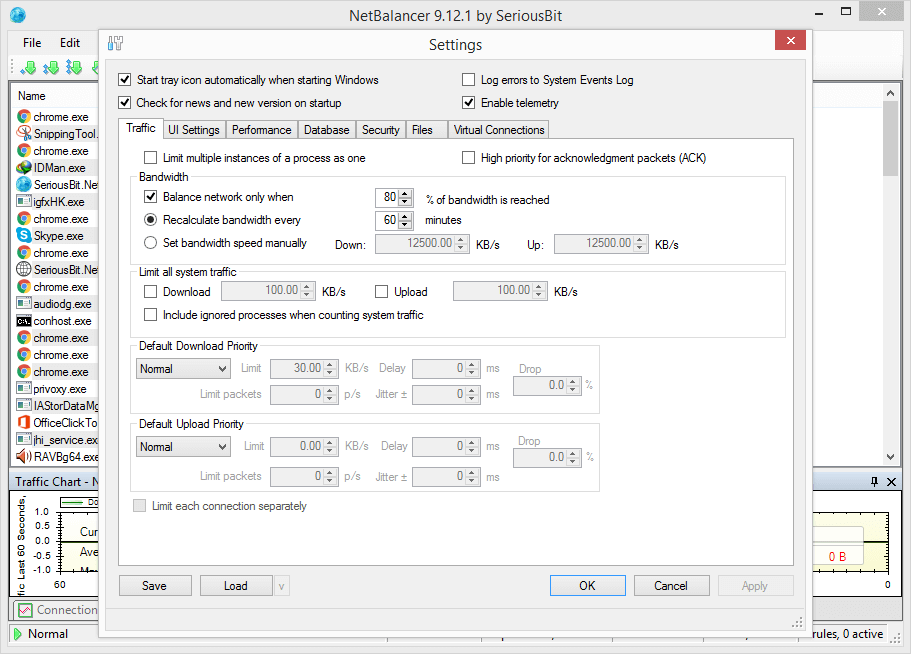The width and height of the screenshot is (911, 654).
Task: Click the low download priority toolbar icon
Action: pyautogui.click(x=28, y=68)
